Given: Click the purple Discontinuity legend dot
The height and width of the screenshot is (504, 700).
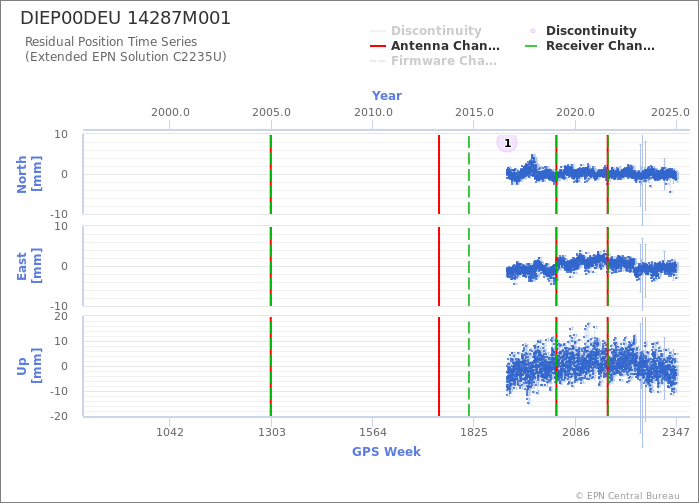Looking at the screenshot, I should pyautogui.click(x=533, y=31).
